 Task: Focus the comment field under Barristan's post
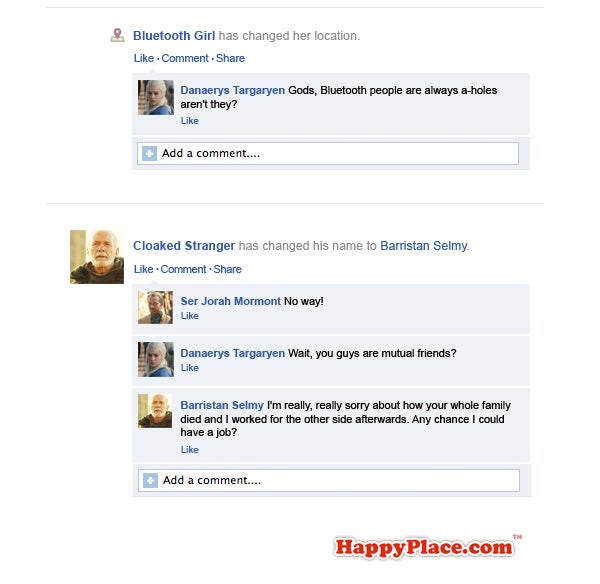point(329,480)
